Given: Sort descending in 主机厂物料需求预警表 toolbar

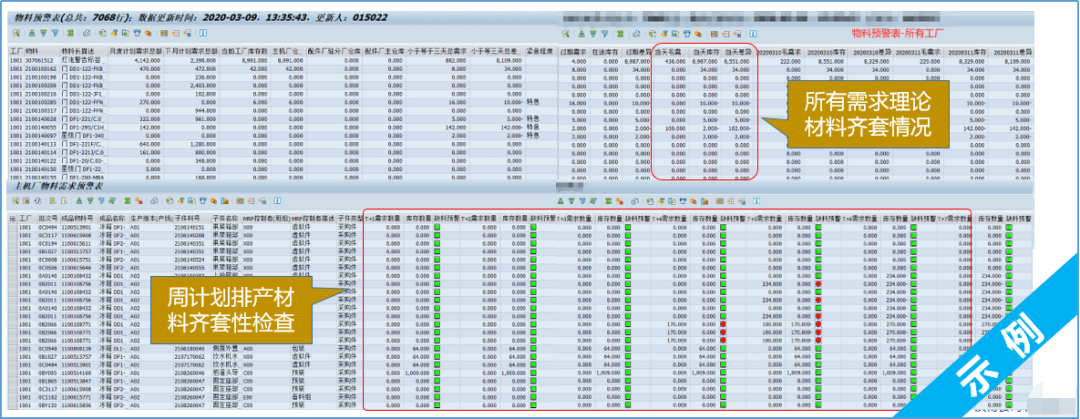Looking at the screenshot, I should (90, 201).
